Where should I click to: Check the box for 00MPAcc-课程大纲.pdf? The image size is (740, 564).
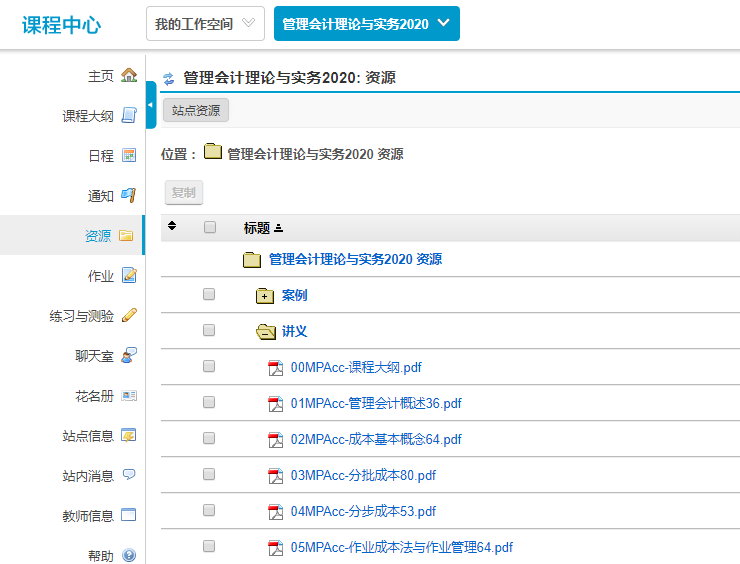[x=209, y=367]
